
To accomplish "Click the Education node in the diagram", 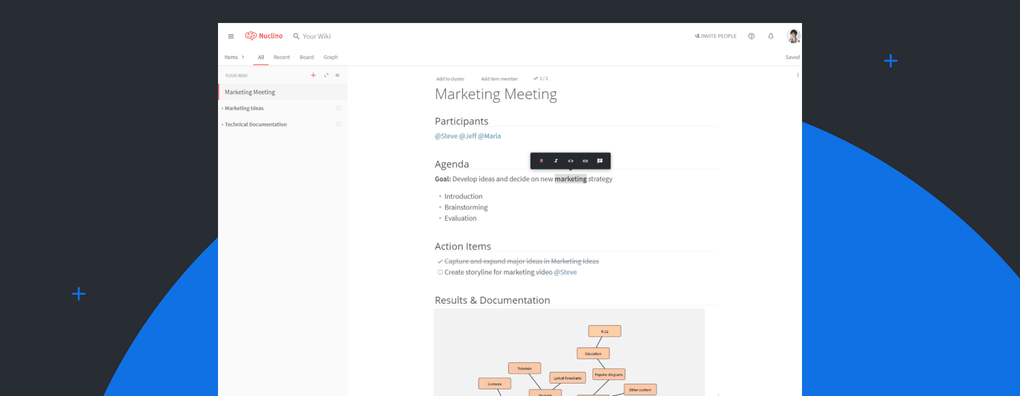I will pyautogui.click(x=593, y=354).
